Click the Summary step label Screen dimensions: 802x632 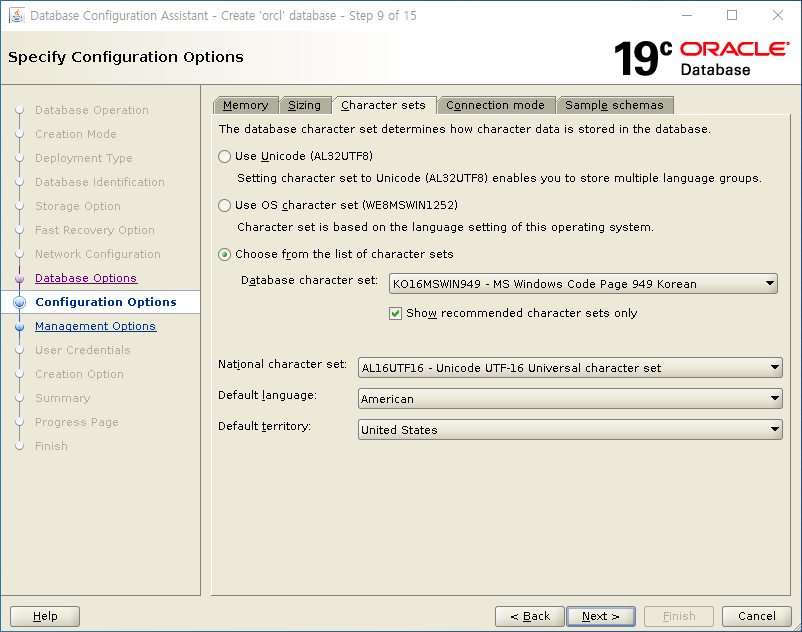[x=62, y=398]
